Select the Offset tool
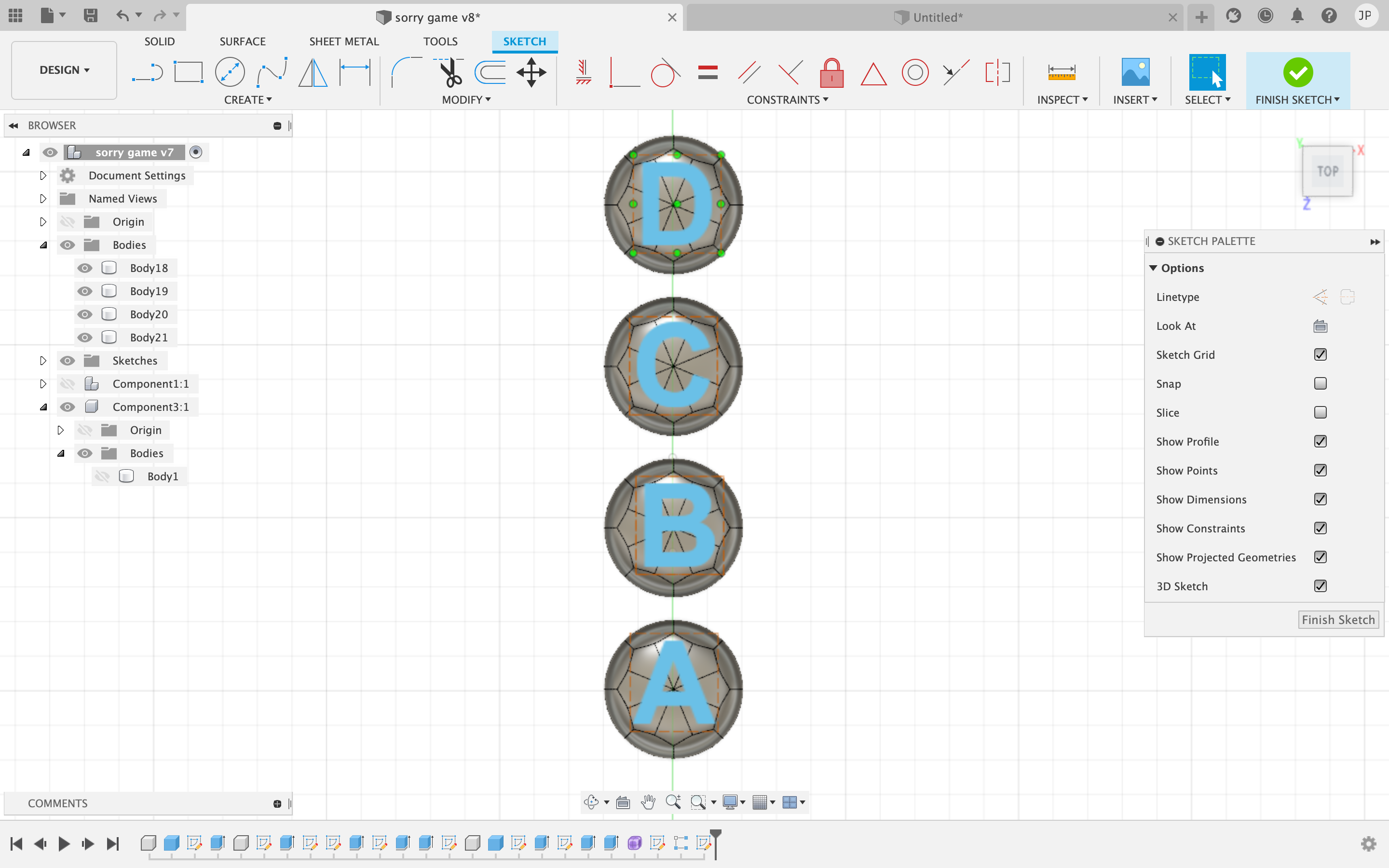 pos(490,73)
